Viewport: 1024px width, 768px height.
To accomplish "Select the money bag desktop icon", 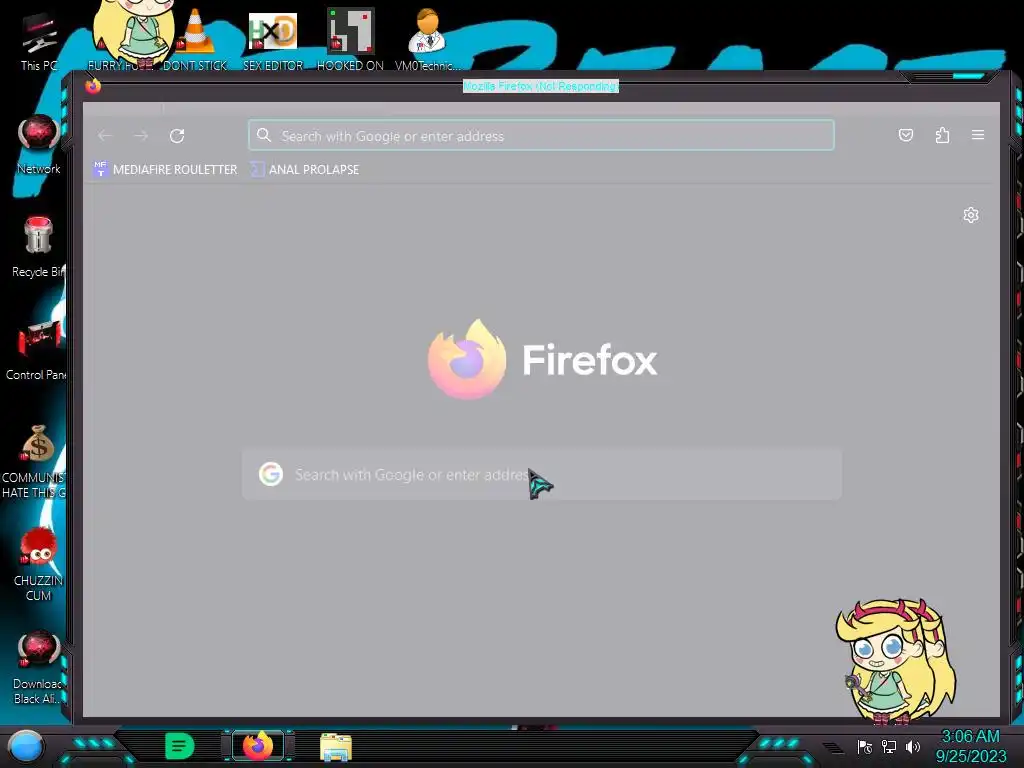I will point(36,461).
